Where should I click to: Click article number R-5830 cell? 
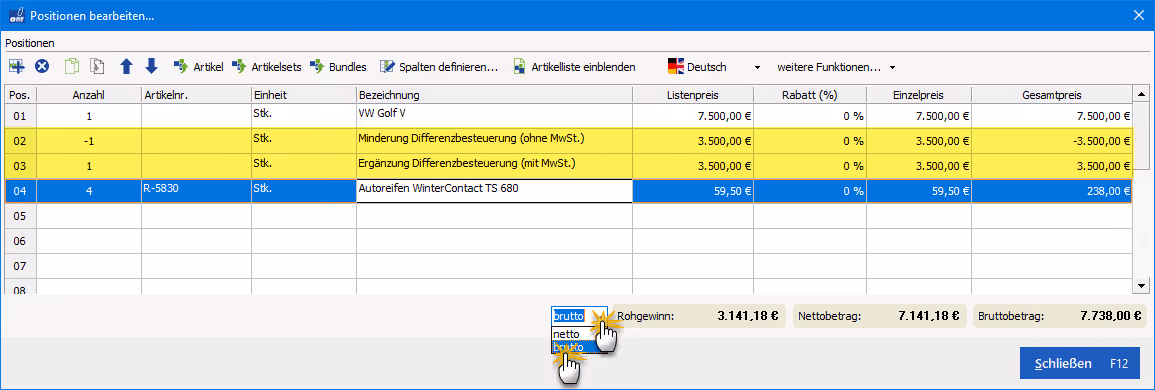(x=197, y=190)
